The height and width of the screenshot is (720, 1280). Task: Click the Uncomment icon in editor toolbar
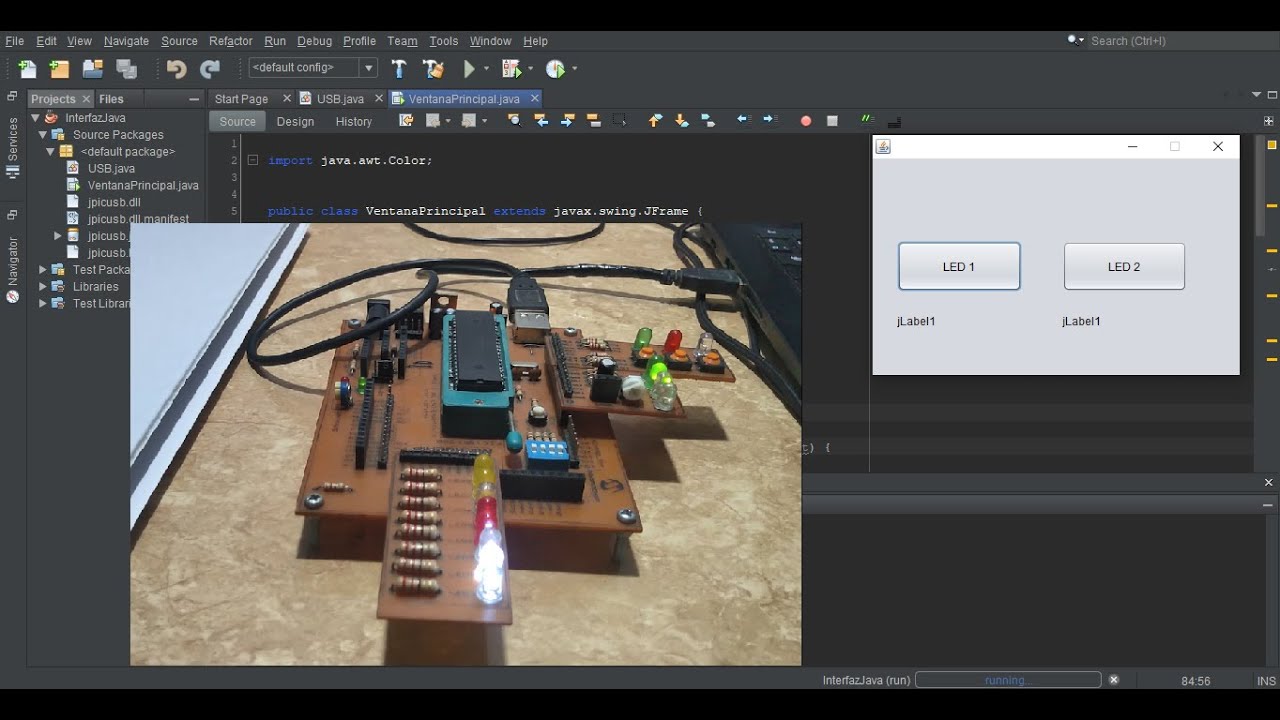click(894, 121)
